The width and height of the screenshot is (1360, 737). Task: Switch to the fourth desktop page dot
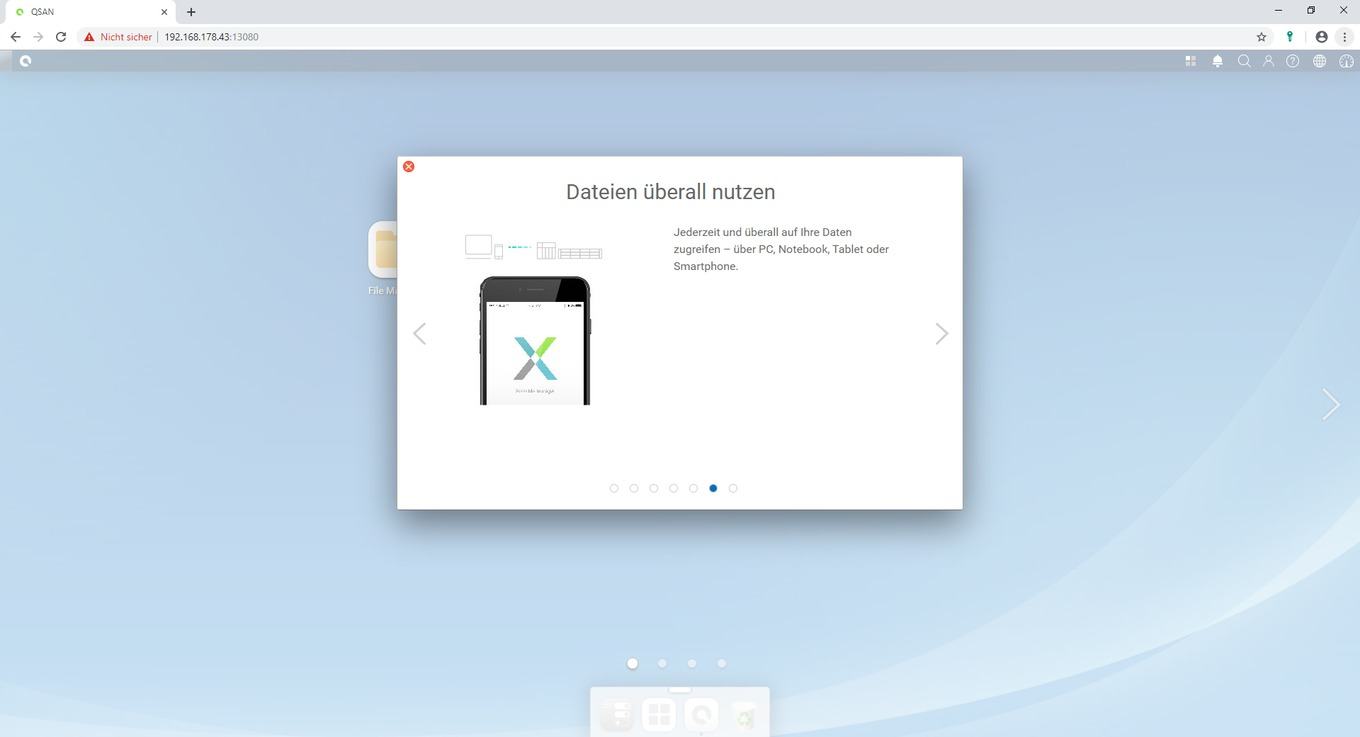tap(722, 663)
